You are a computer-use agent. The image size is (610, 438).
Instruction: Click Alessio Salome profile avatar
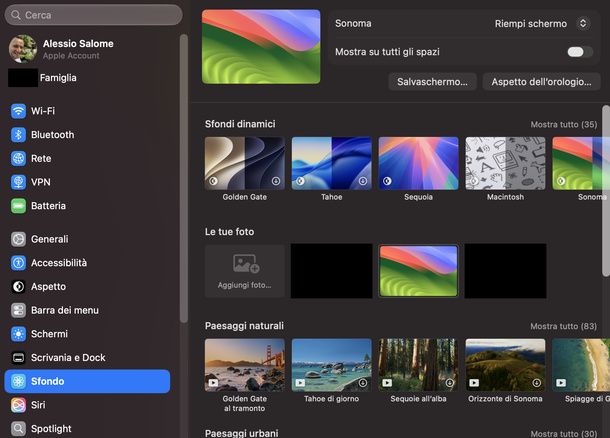click(23, 49)
